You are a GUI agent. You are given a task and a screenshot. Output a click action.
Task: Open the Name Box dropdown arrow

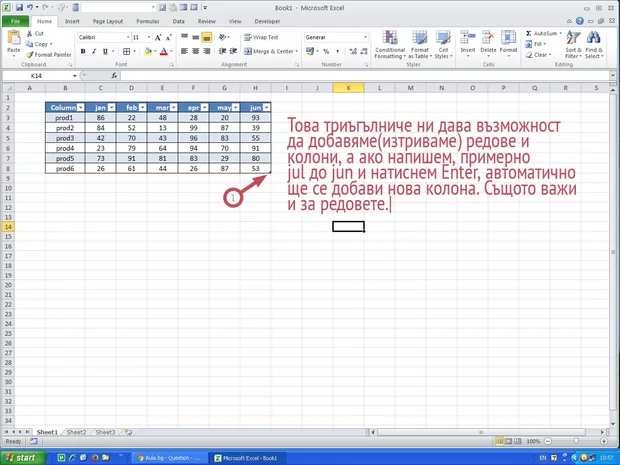point(74,76)
